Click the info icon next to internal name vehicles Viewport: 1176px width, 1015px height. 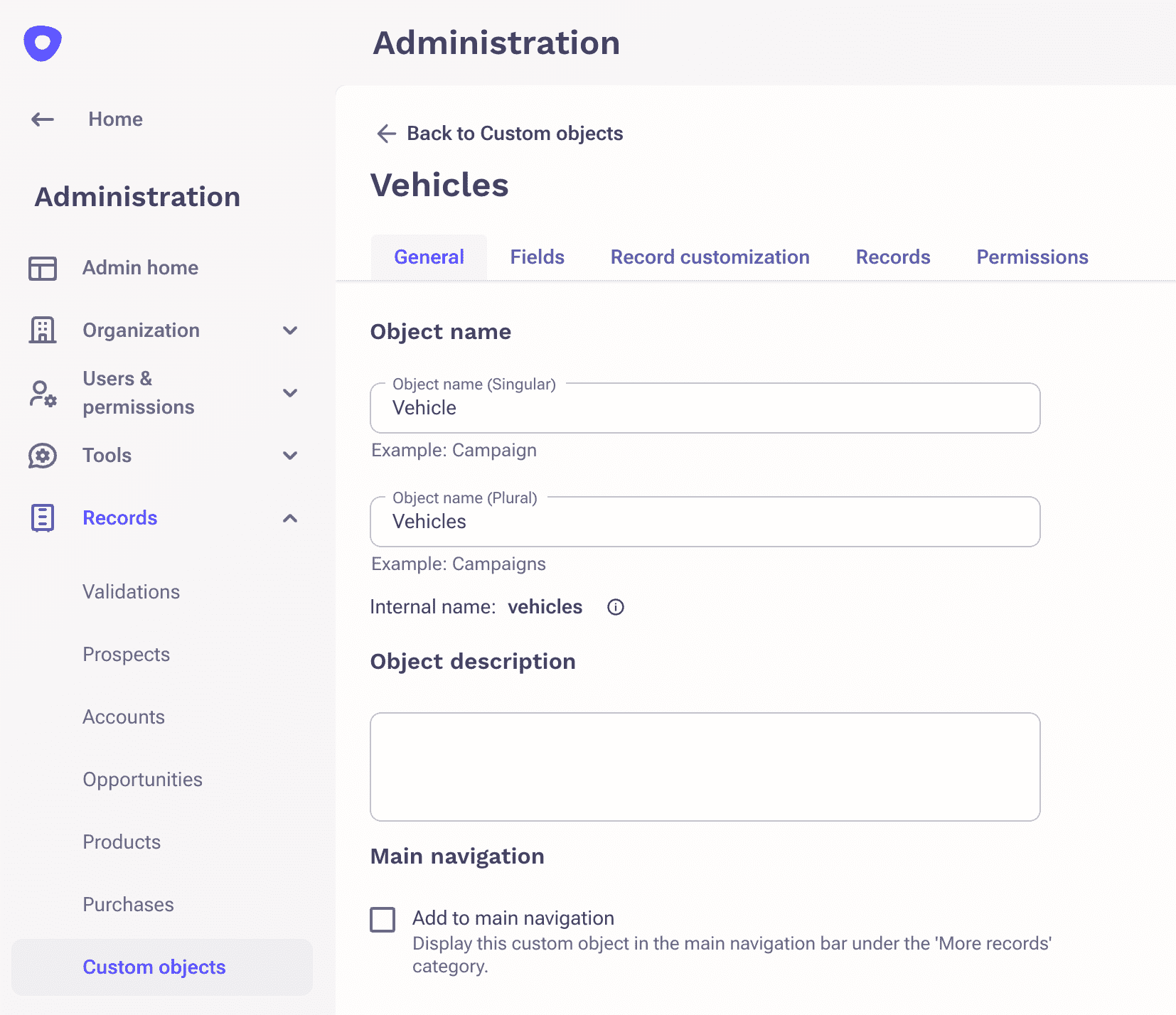(615, 607)
